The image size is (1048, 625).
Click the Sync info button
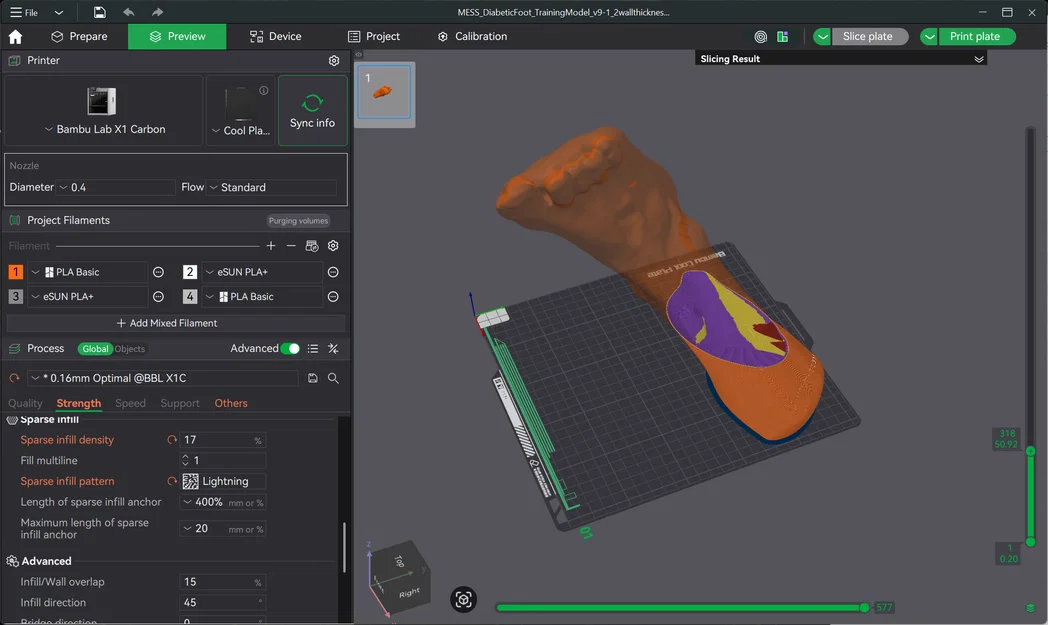click(313, 110)
